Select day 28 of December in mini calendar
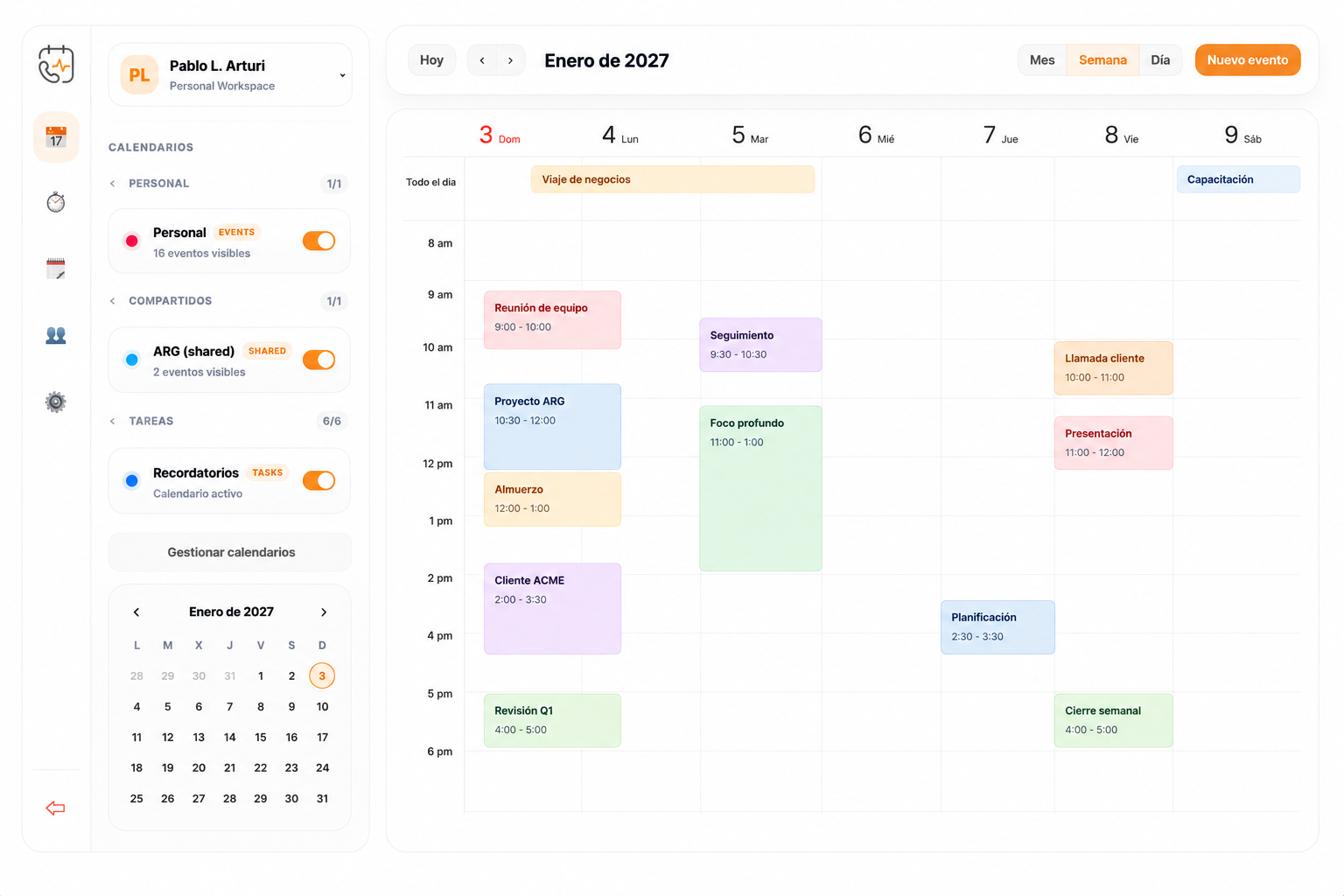 pos(136,675)
